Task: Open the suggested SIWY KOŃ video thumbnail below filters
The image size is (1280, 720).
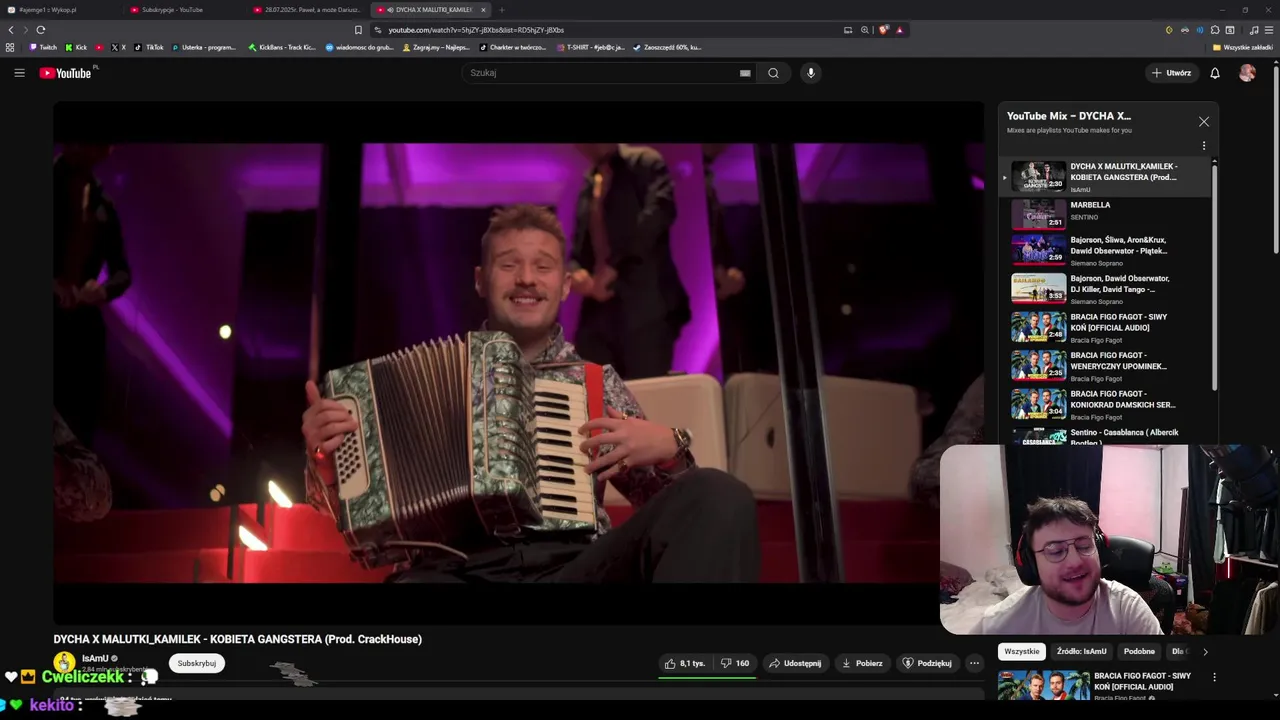Action: pos(1044,685)
